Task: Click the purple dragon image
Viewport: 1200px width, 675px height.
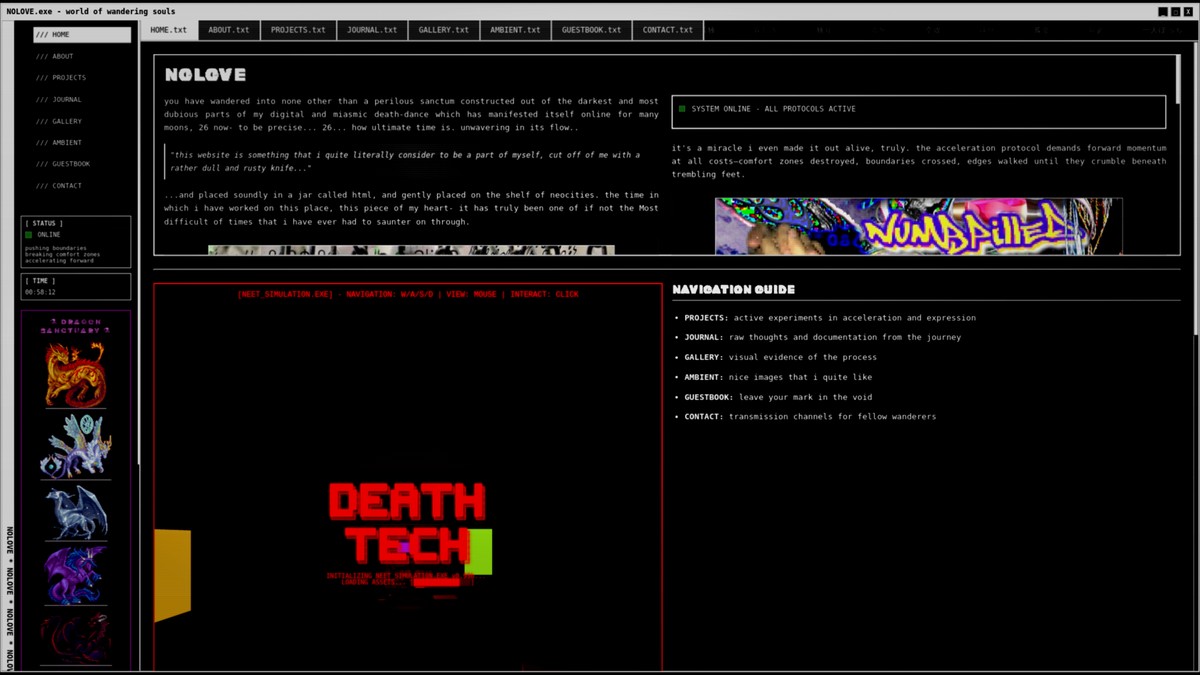Action: pos(75,575)
